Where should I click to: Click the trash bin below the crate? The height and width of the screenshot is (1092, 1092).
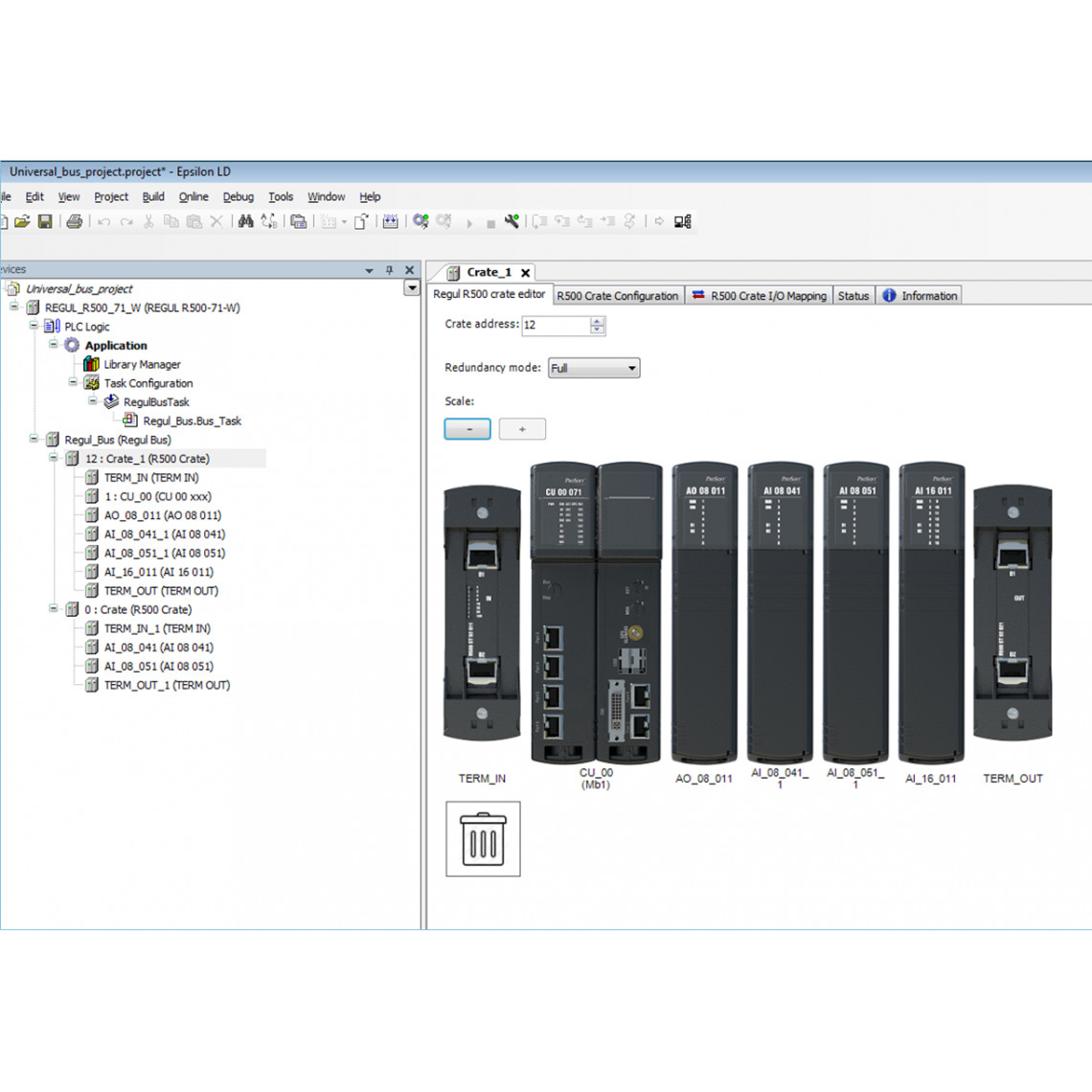[x=484, y=838]
